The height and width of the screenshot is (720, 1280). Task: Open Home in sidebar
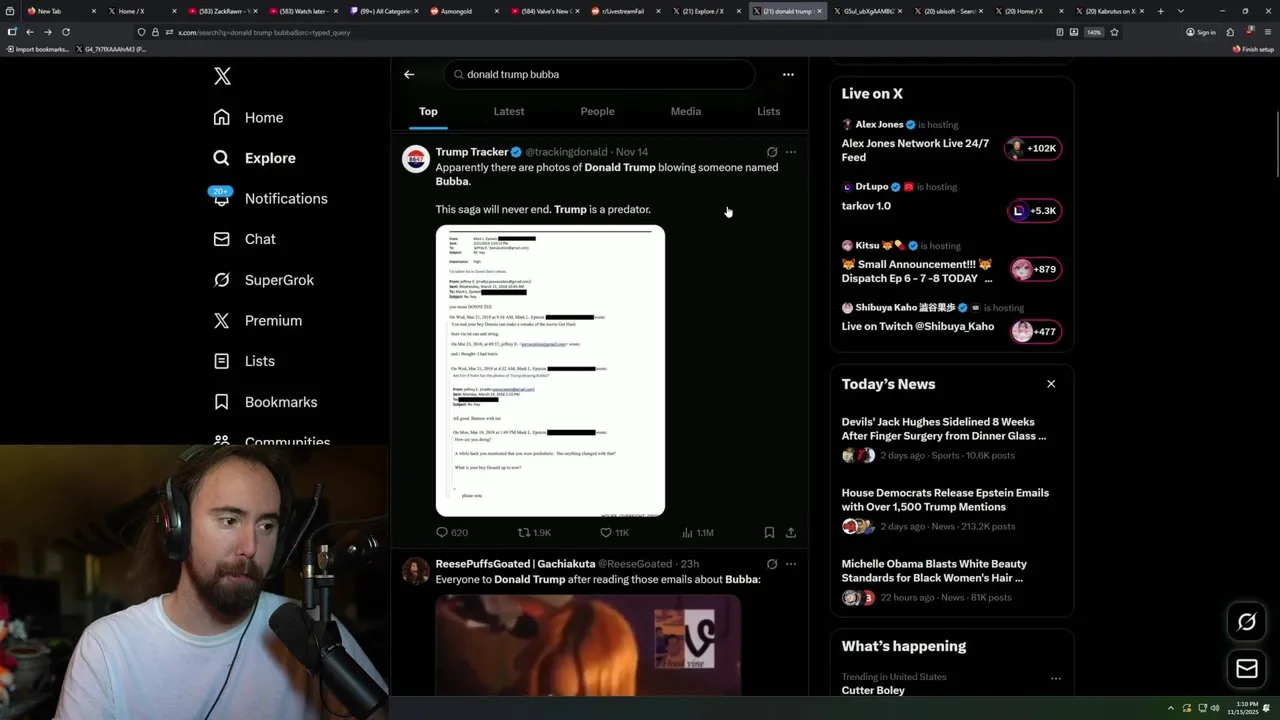248,117
